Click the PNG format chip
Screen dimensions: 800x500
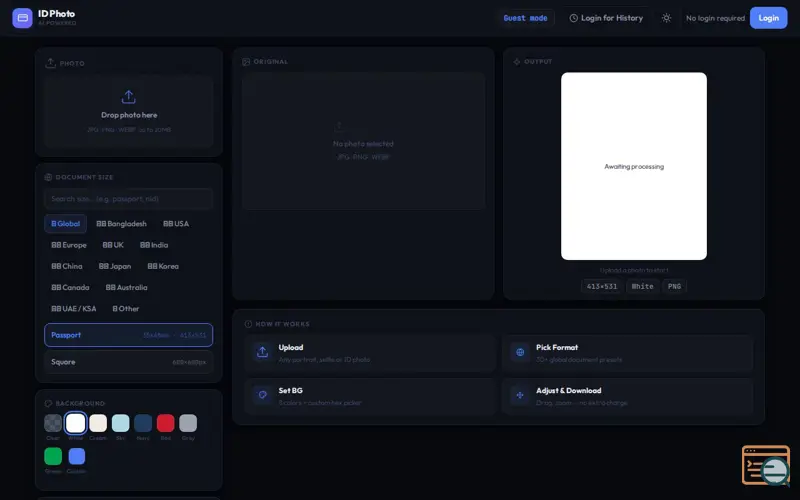coord(674,286)
